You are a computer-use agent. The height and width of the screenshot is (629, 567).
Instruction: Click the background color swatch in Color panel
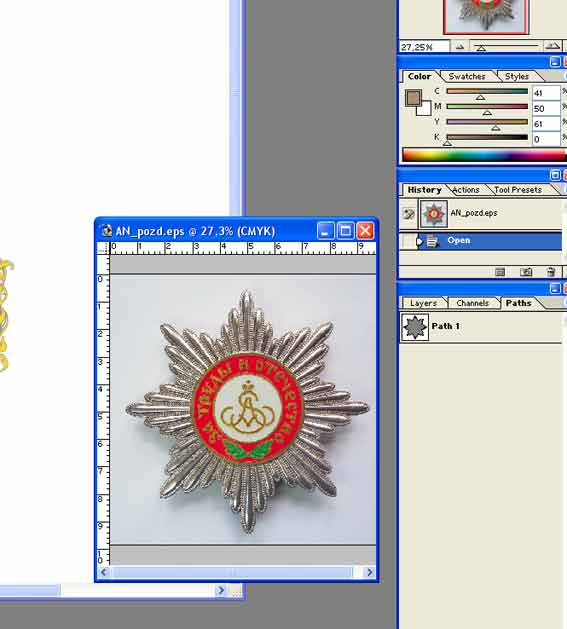[426, 111]
